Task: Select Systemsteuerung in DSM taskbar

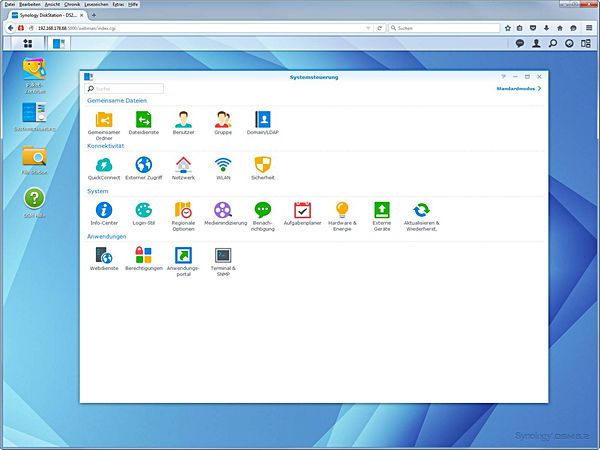Action: point(59,43)
